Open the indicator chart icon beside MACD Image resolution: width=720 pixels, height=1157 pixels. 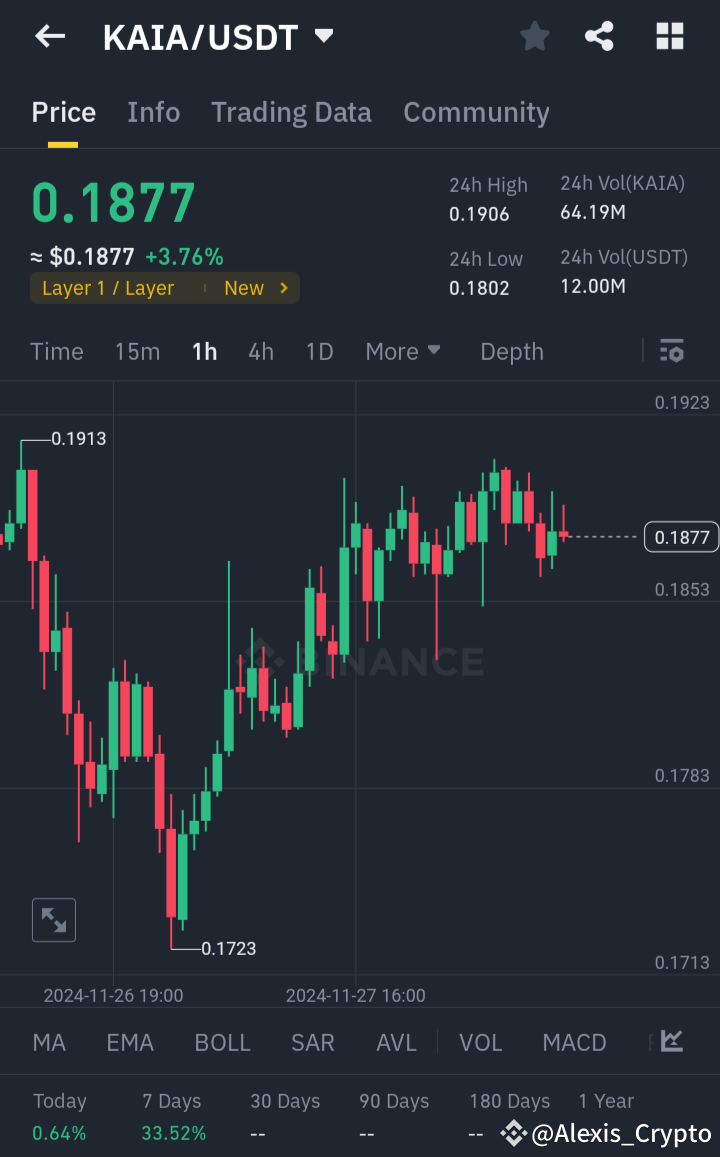pyautogui.click(x=670, y=1042)
